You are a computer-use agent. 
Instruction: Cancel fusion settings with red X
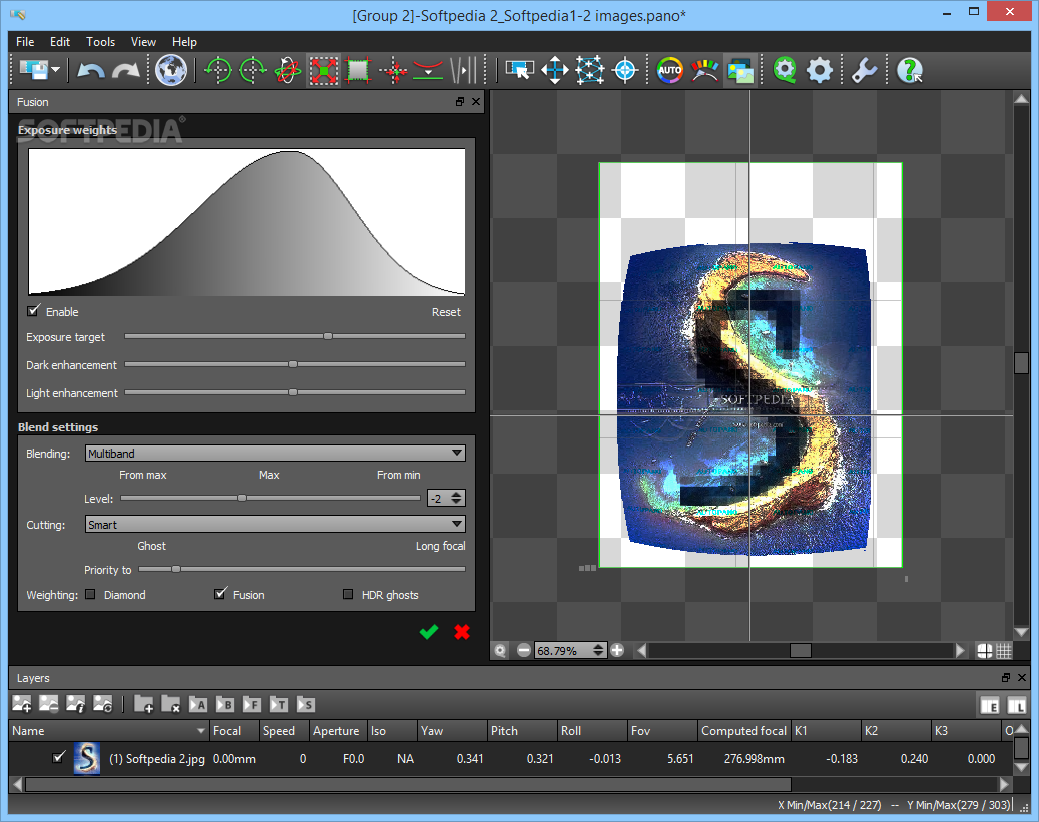point(462,632)
